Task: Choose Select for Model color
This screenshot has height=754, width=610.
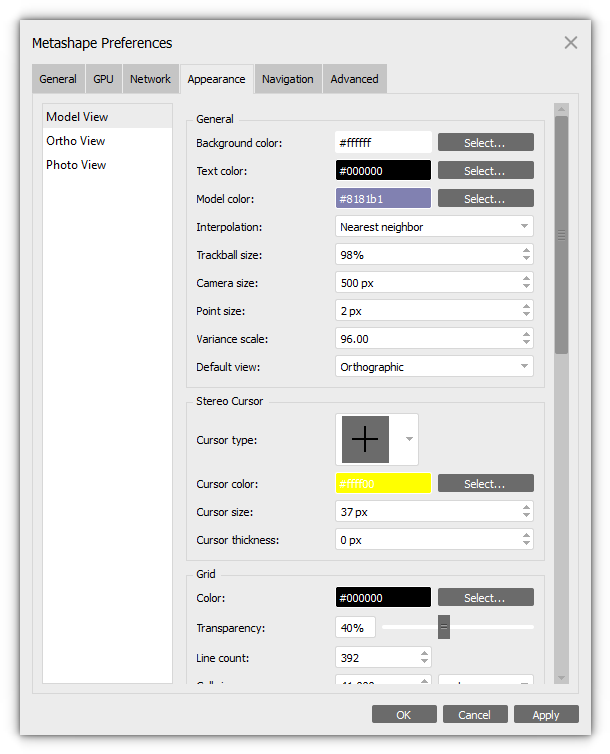Action: (x=486, y=199)
